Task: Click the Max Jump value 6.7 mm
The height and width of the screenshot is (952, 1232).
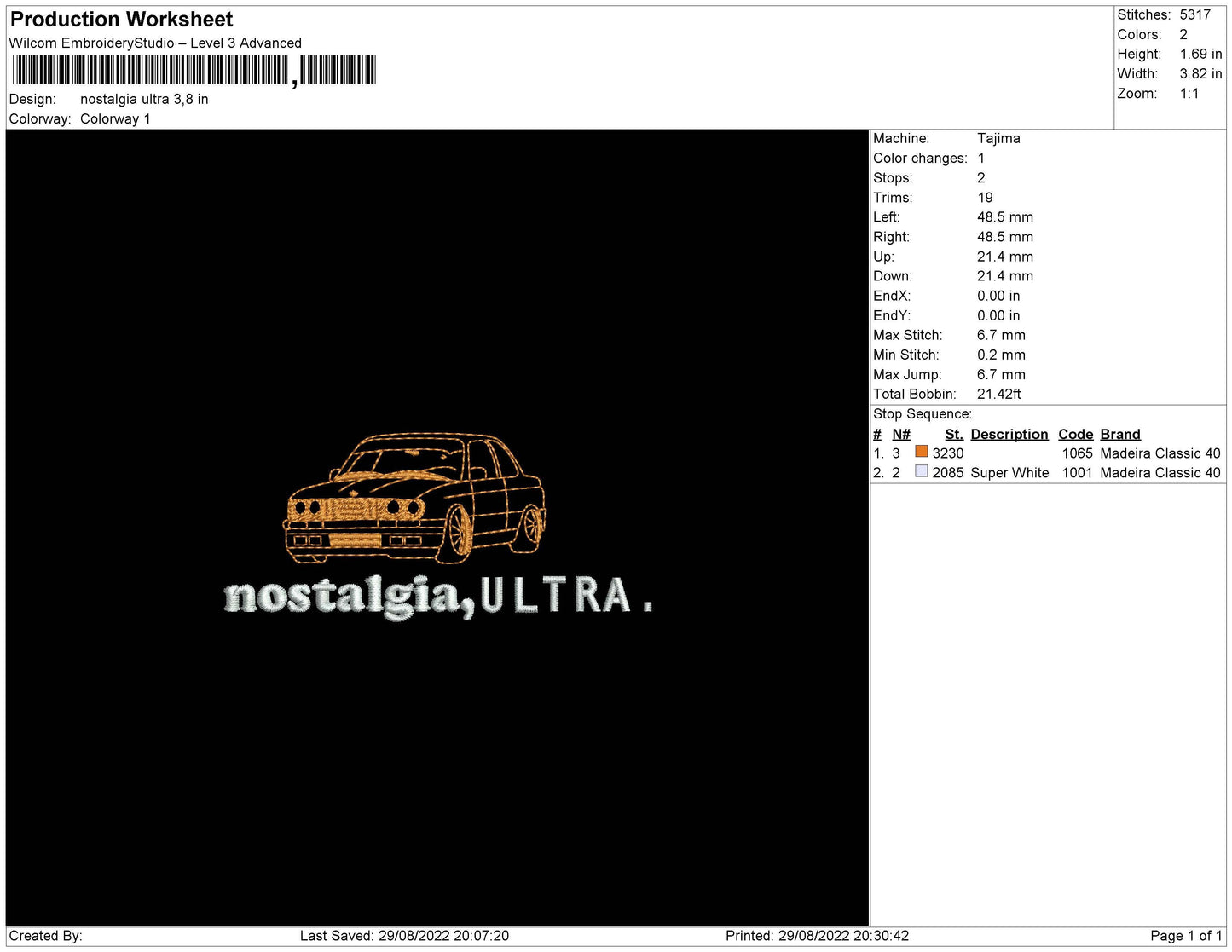Action: (x=1001, y=374)
